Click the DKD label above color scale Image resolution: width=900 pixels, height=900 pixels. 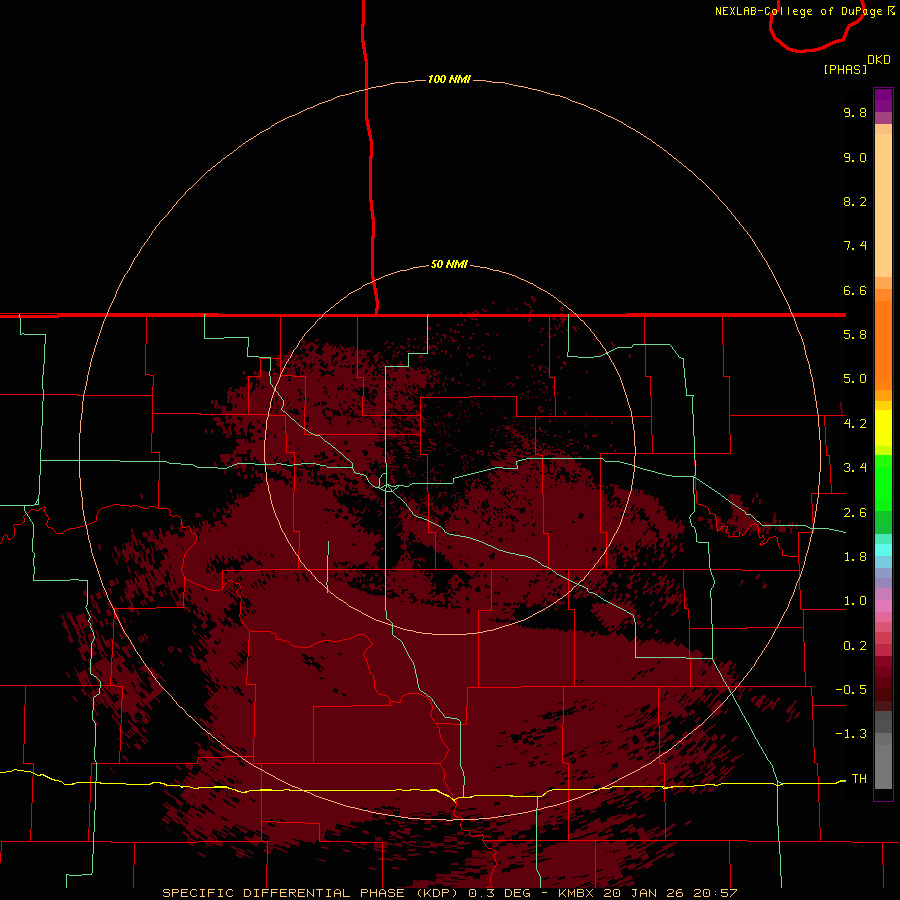click(879, 60)
